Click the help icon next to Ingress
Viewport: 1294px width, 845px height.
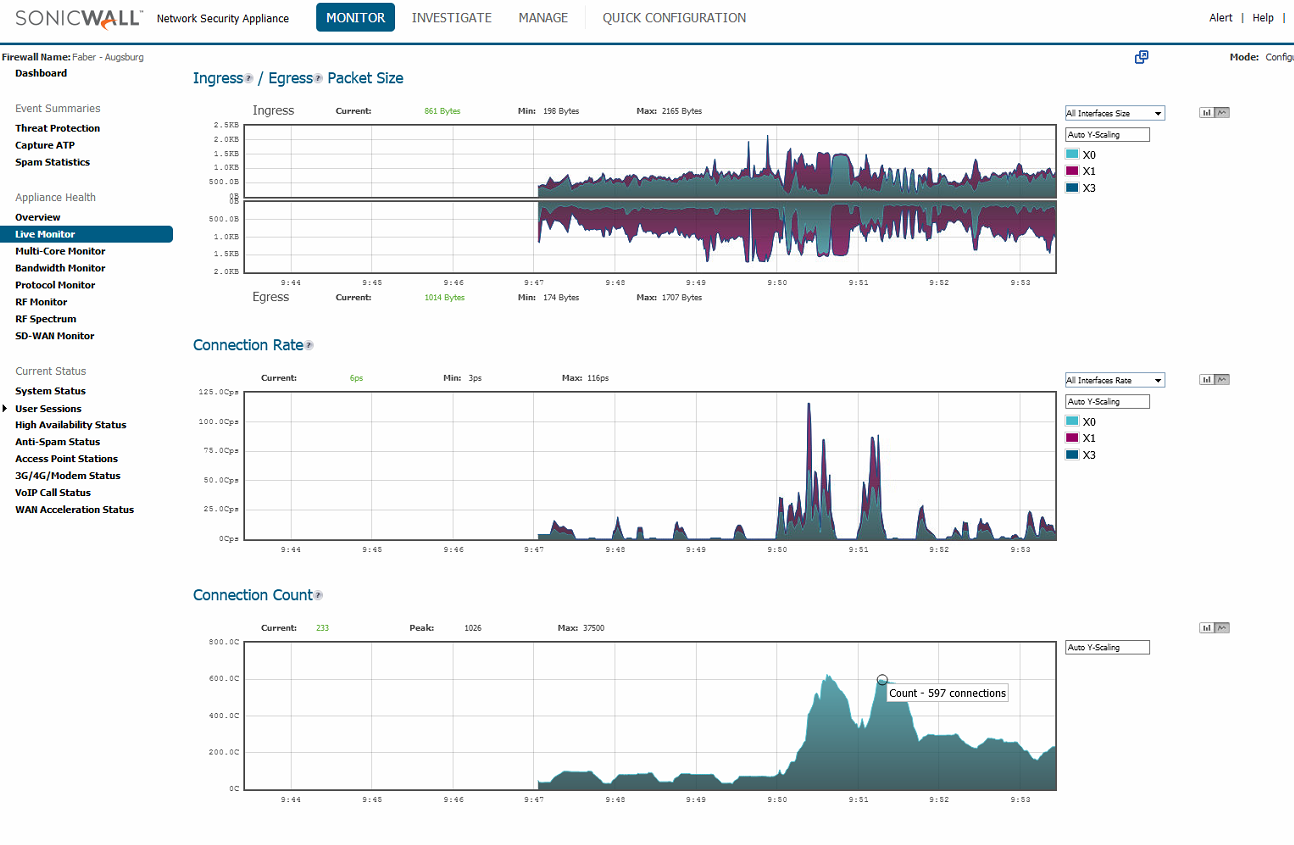tap(248, 79)
